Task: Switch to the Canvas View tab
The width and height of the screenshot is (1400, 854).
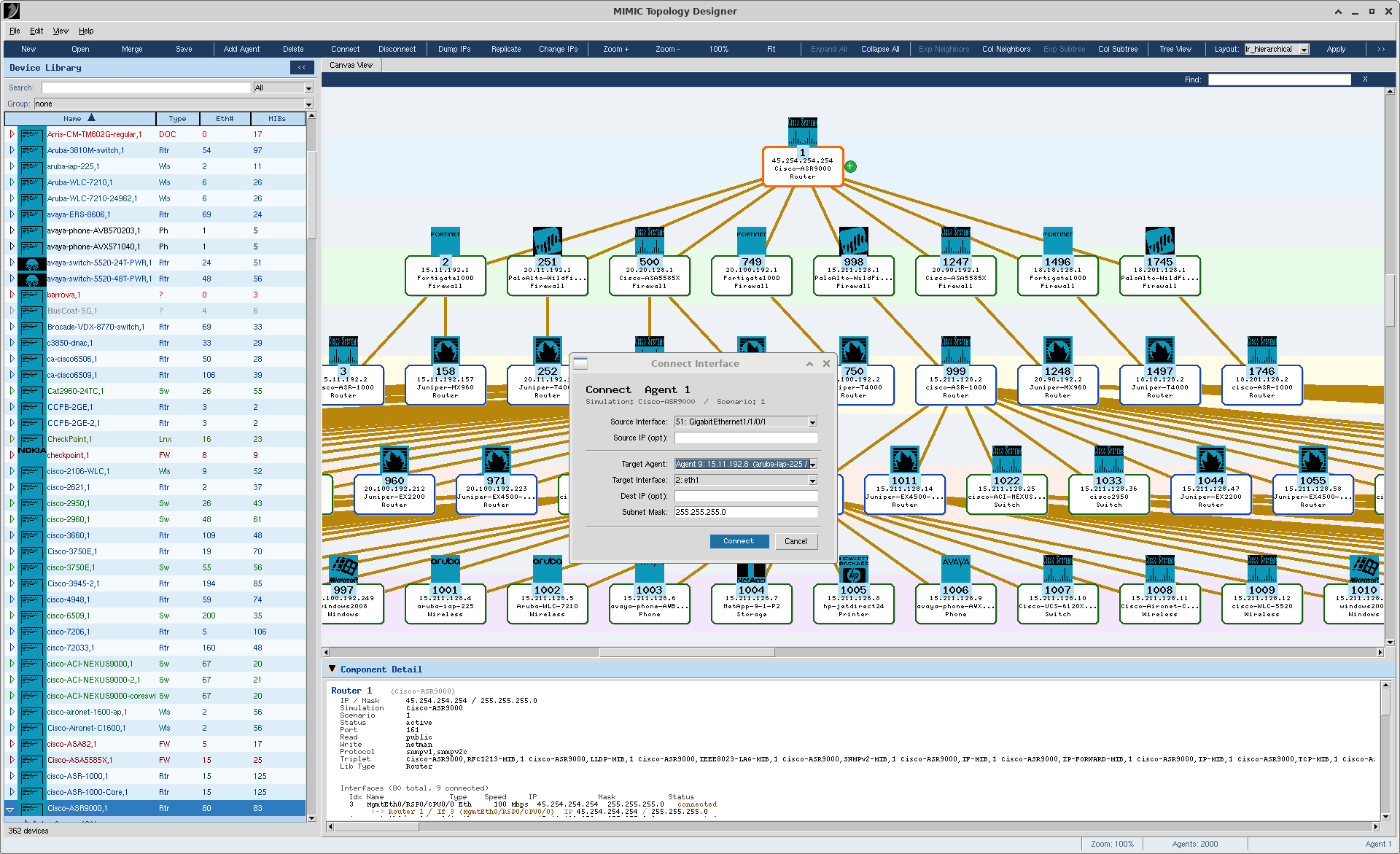Action: pos(351,65)
